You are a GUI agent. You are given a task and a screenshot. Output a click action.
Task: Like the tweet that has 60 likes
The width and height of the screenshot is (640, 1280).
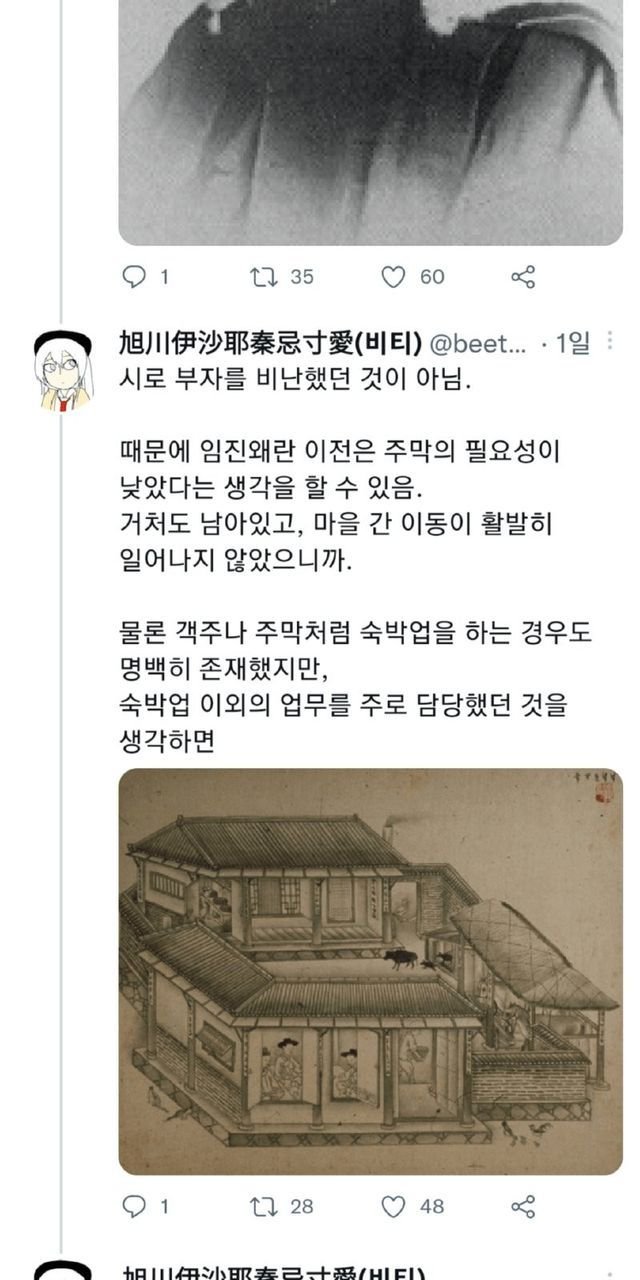(393, 277)
